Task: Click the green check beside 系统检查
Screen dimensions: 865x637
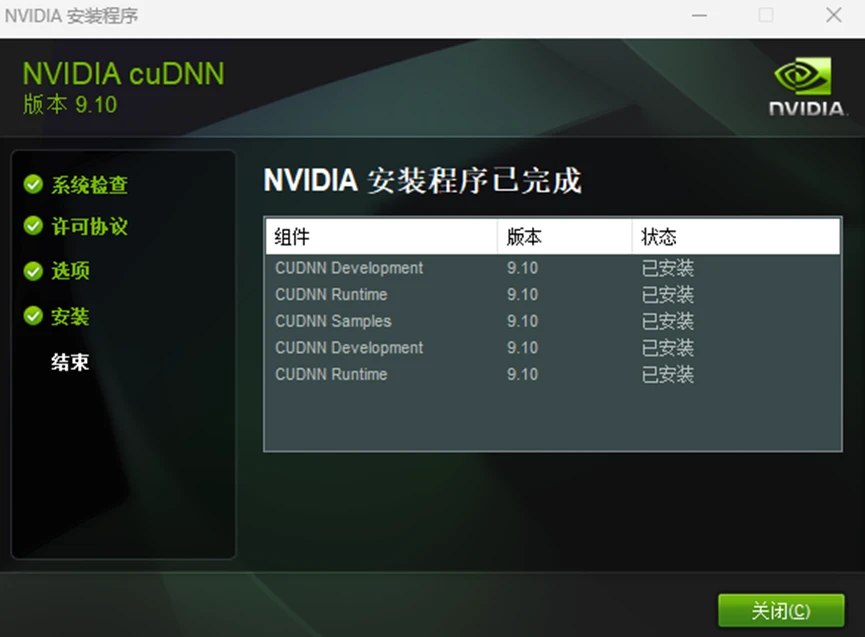Action: (x=34, y=184)
